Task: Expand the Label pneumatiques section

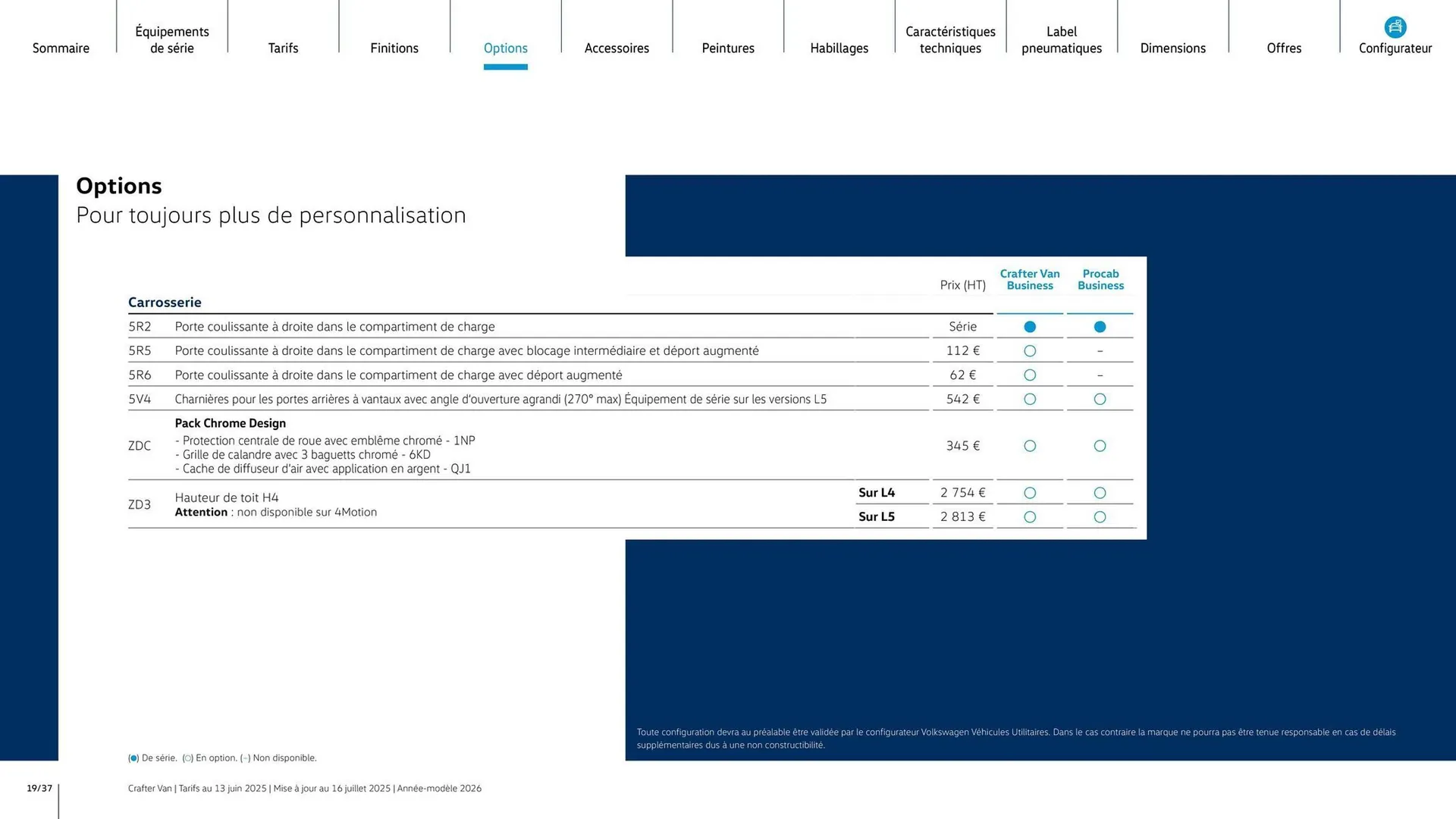Action: pyautogui.click(x=1061, y=39)
